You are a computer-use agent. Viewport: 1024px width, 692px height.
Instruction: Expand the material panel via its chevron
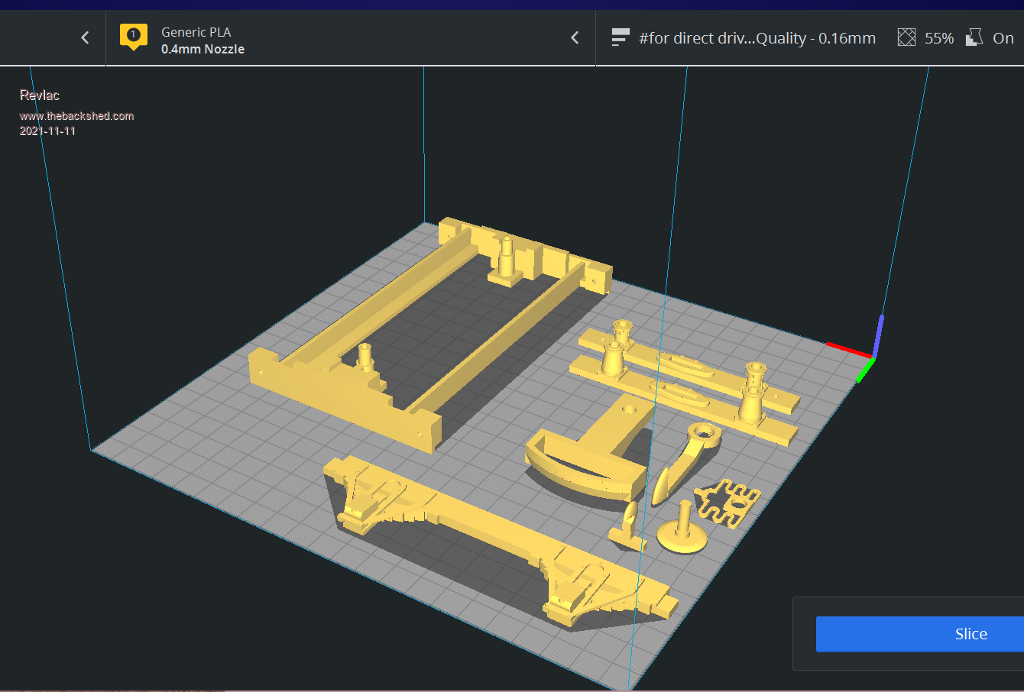coord(575,38)
